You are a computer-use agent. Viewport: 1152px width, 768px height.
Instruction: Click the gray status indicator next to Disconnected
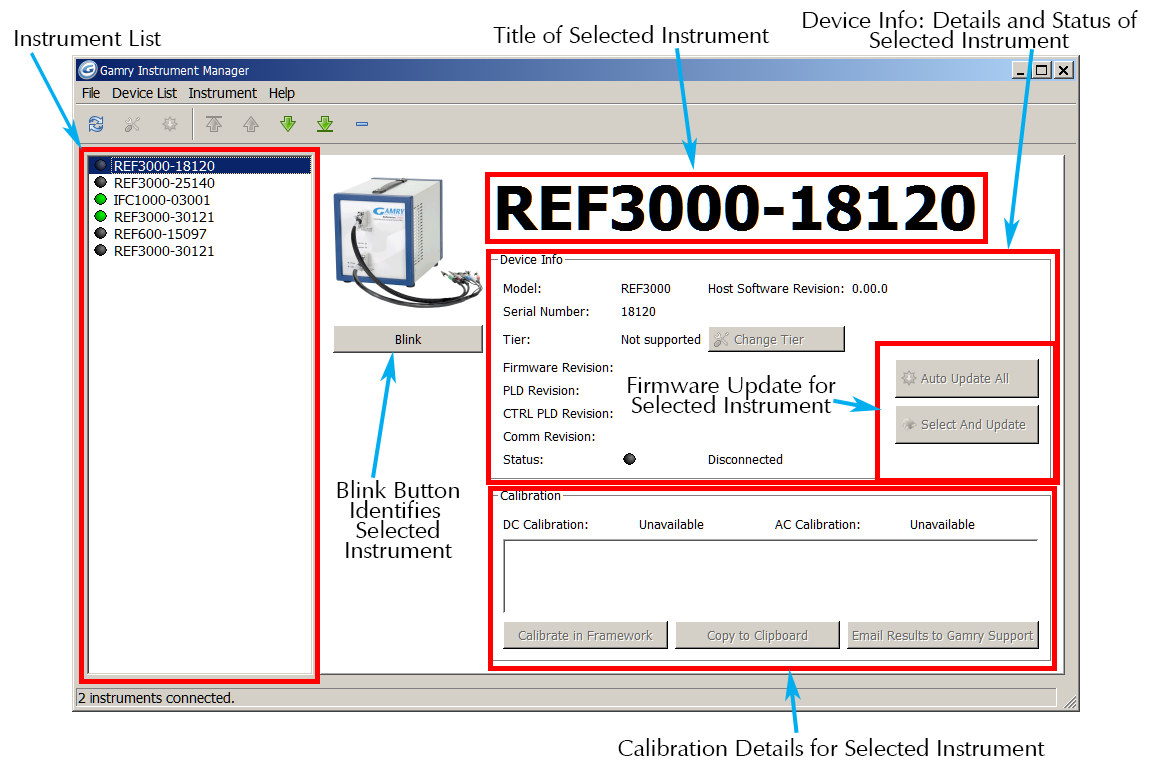tap(630, 459)
